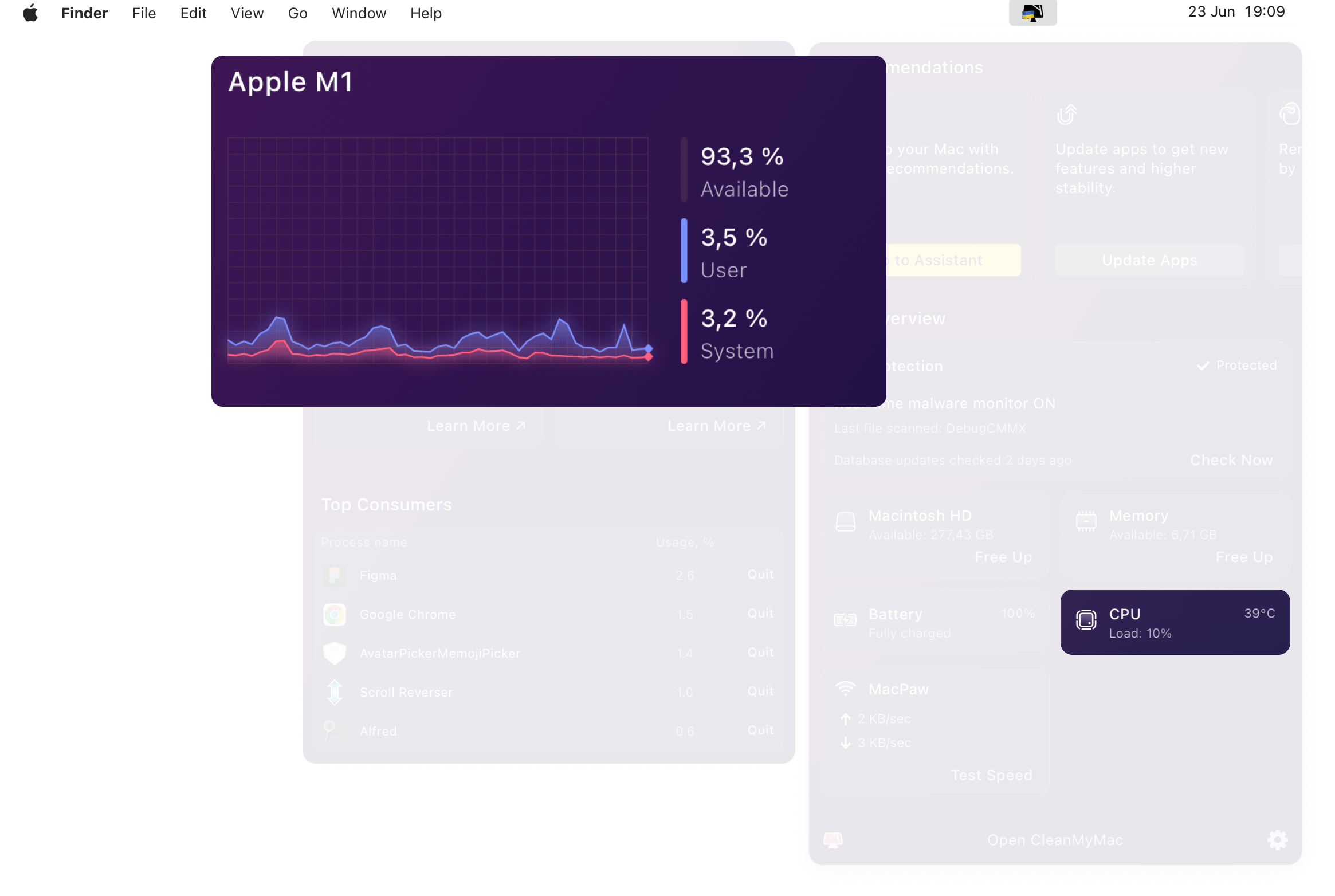Click the date and time in menu bar
Image resolution: width=1335 pixels, height=896 pixels.
tap(1236, 12)
